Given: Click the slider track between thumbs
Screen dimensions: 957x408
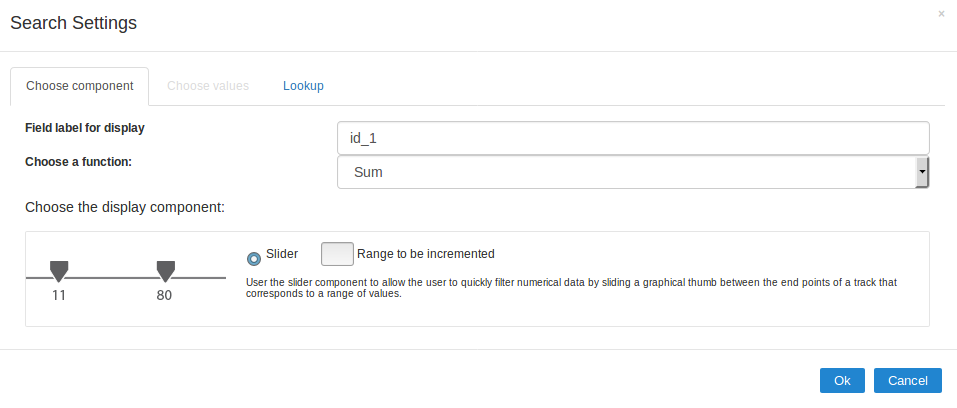Looking at the screenshot, I should coord(112,277).
